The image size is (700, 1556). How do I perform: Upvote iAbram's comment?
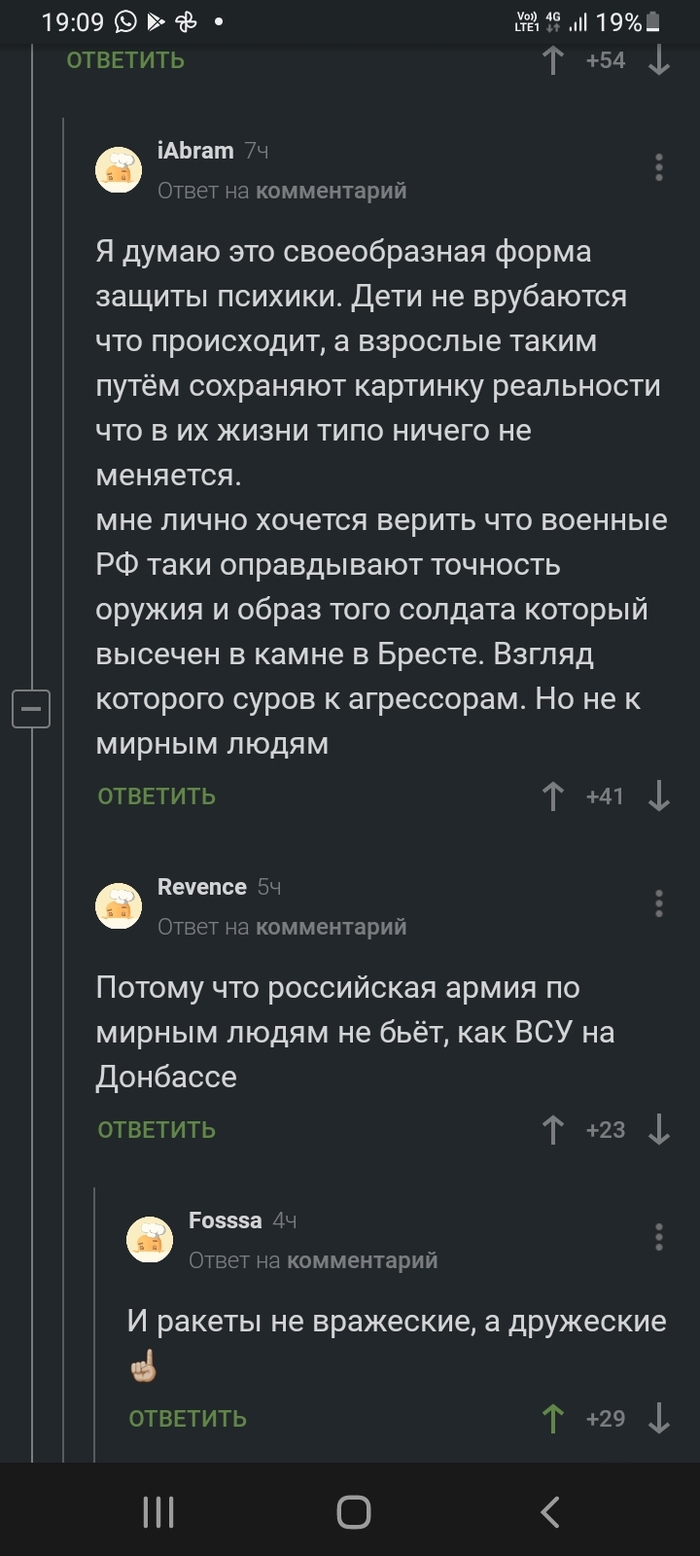coord(552,796)
